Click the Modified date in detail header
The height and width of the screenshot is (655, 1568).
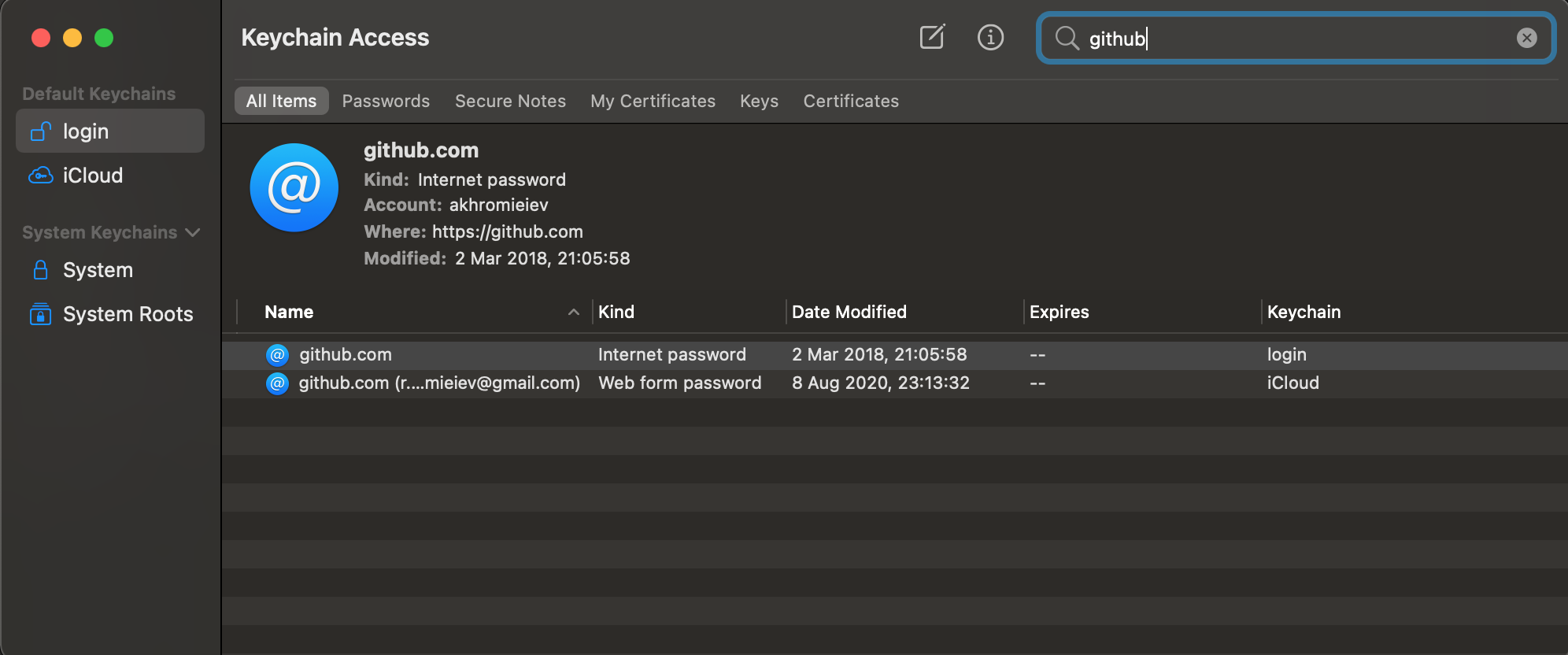coord(542,258)
